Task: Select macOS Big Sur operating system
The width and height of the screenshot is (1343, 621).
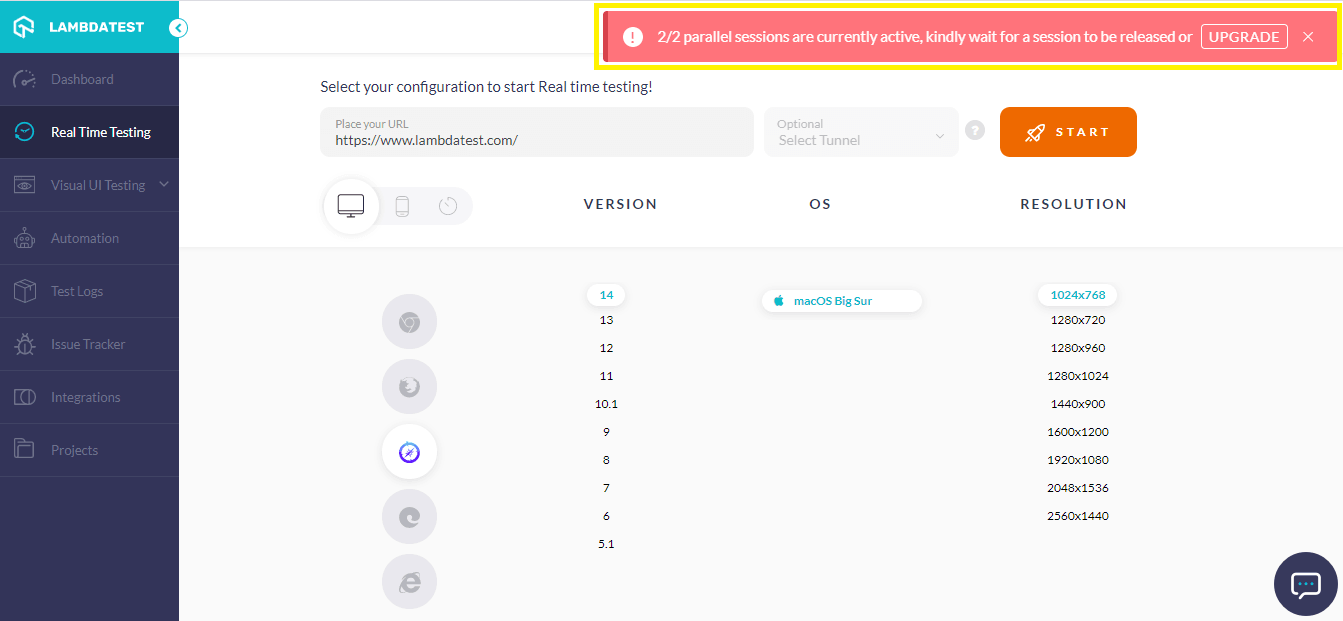Action: tap(841, 301)
